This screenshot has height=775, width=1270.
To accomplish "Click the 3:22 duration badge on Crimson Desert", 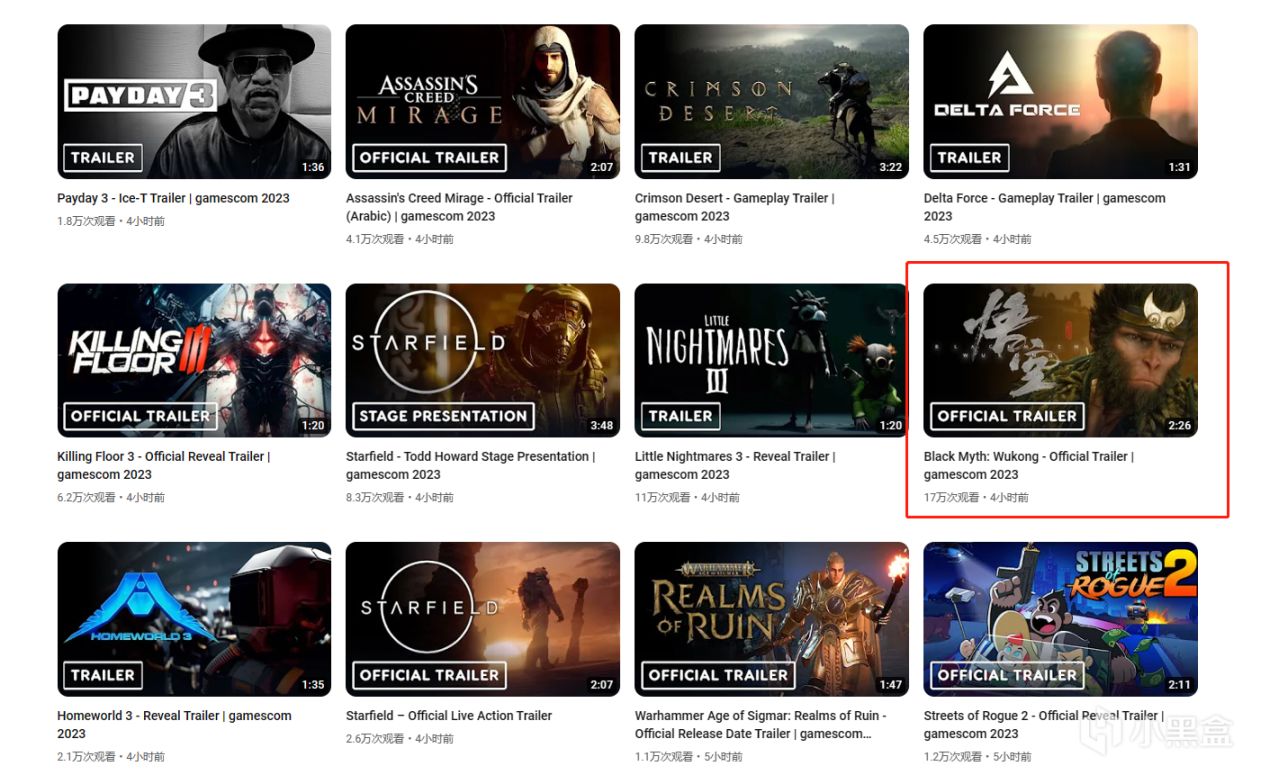I will click(890, 167).
